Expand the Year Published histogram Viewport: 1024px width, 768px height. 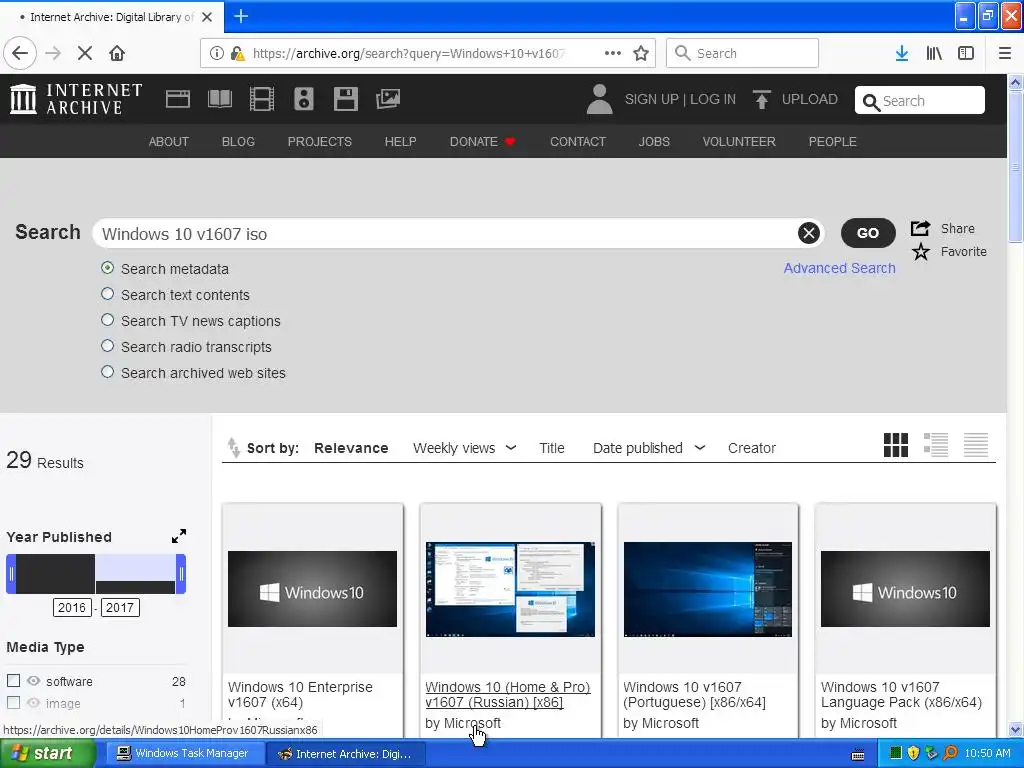[178, 536]
